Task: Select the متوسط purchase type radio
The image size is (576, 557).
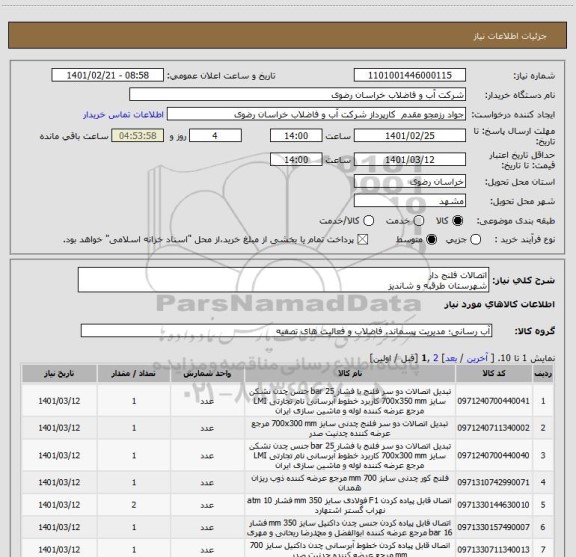Action: click(x=431, y=240)
